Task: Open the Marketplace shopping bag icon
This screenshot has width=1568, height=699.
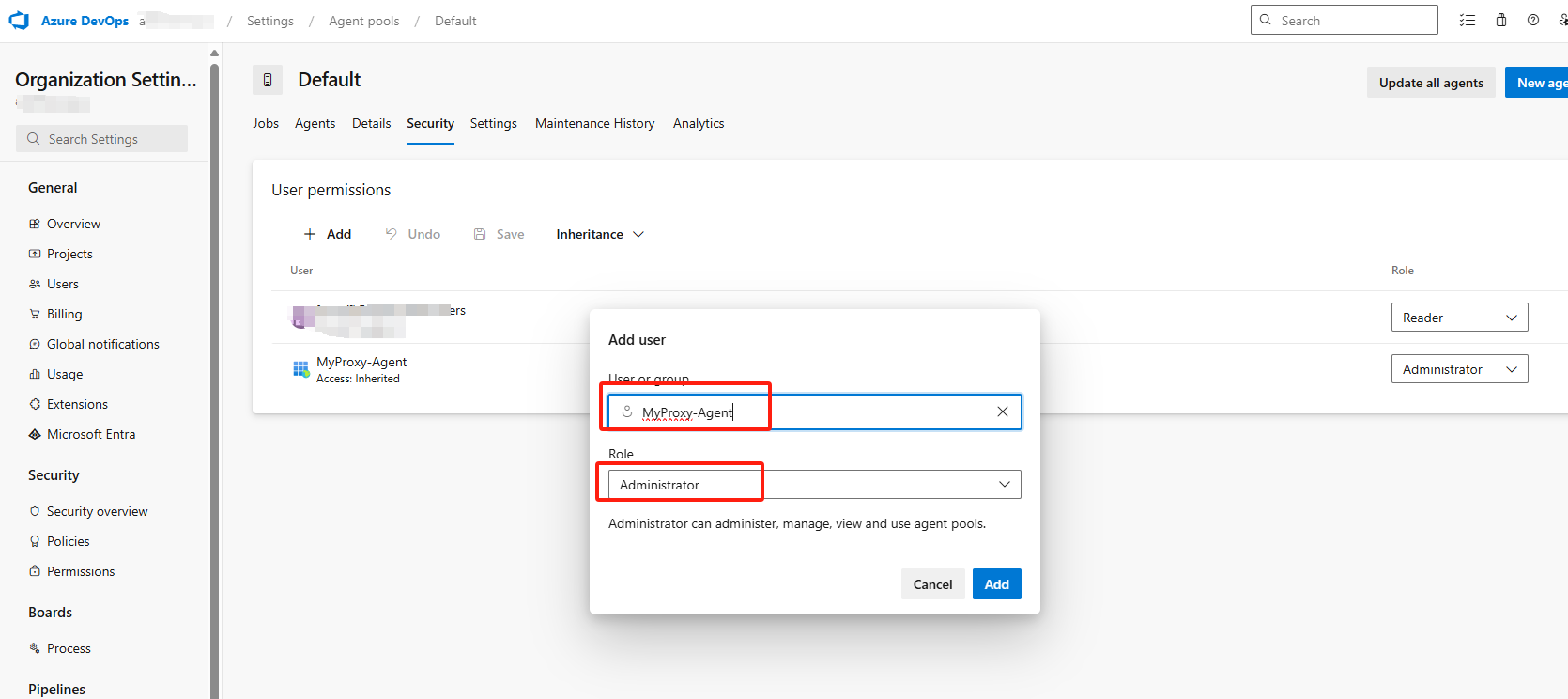Action: pyautogui.click(x=1501, y=20)
